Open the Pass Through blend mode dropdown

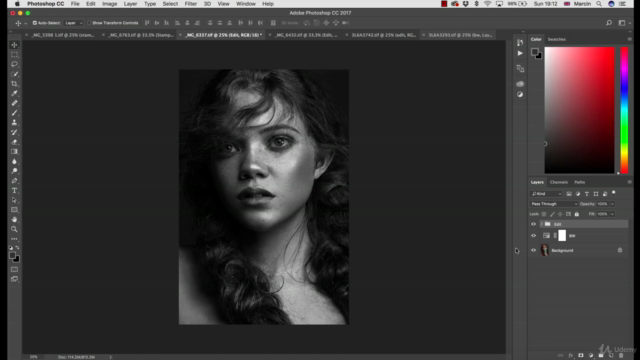554,204
